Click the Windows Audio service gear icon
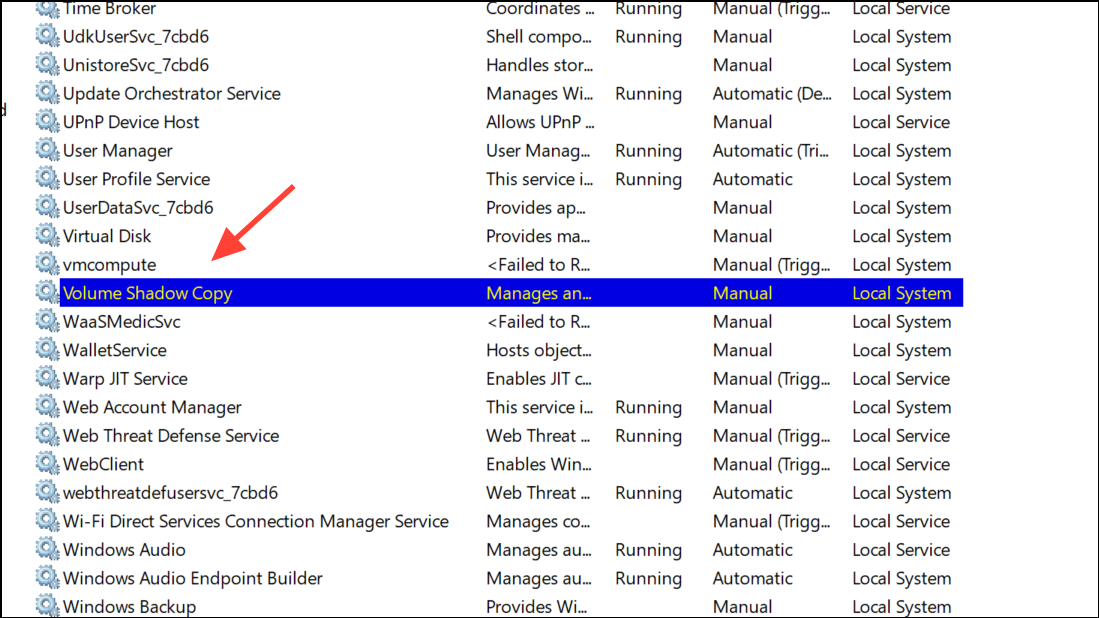 tap(47, 549)
